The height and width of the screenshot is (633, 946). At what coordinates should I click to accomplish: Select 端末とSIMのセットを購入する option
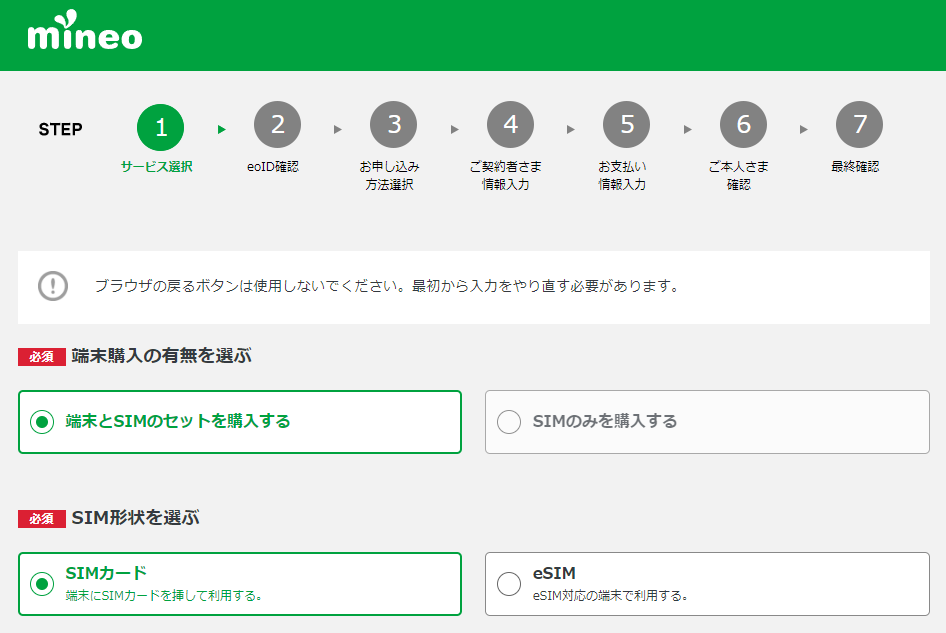point(240,421)
